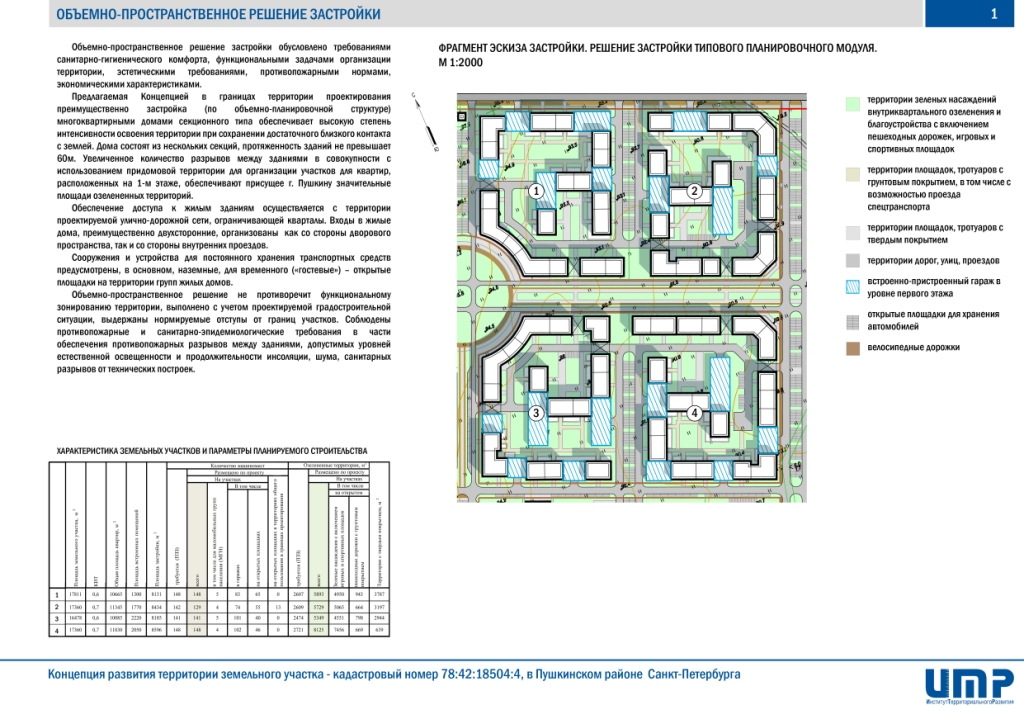Viewport: 1024px width, 724px height.
Task: Click legend text 'территории зеленых насаждений'
Action: pyautogui.click(x=931, y=100)
